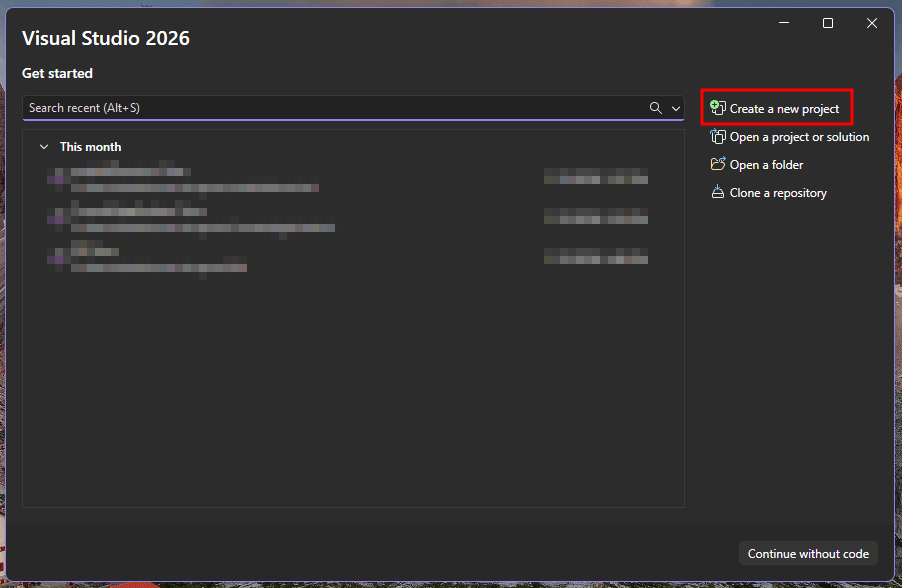Open the last recent project under This month
902x588 pixels.
click(158, 259)
